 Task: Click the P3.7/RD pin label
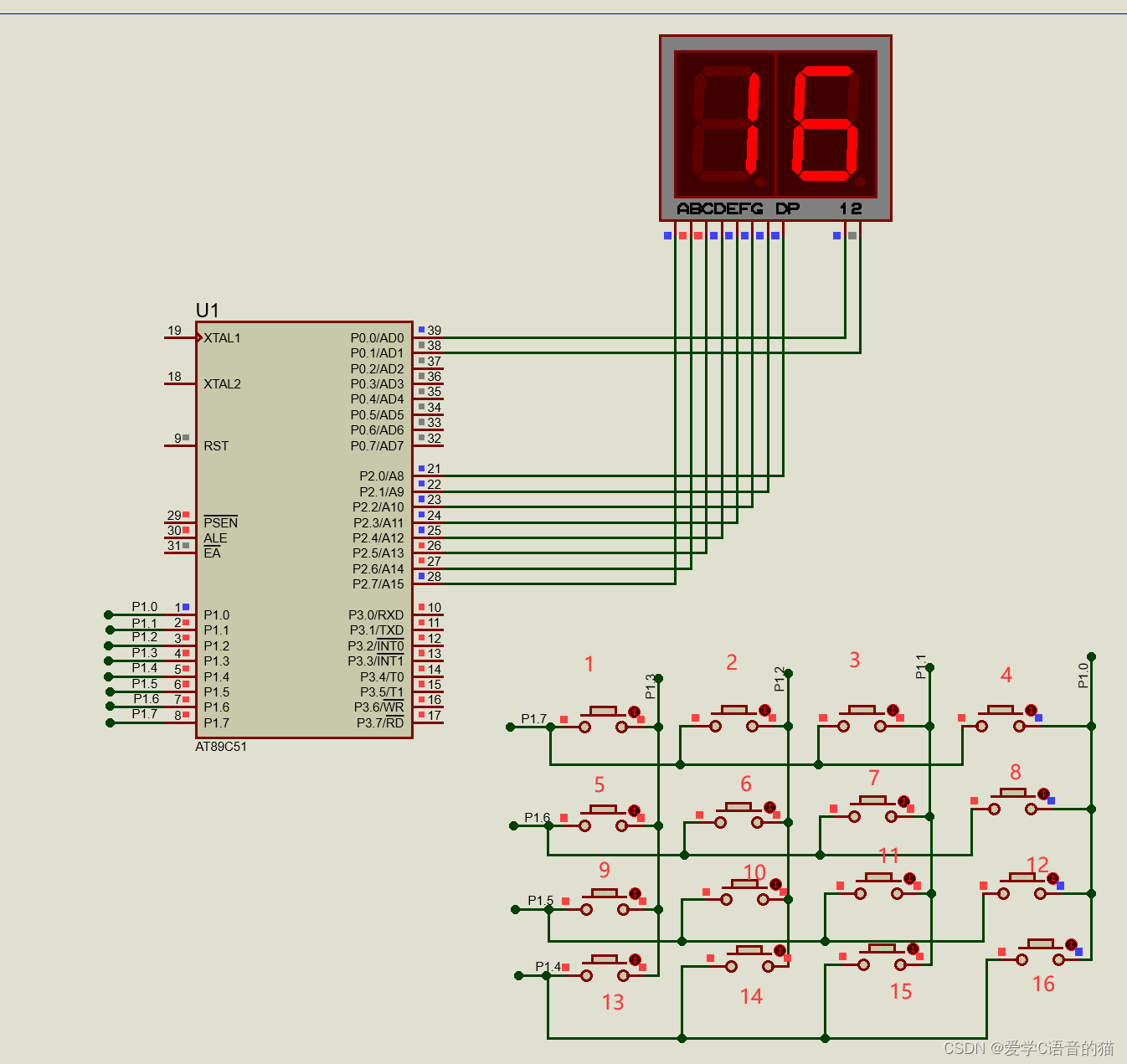[x=380, y=723]
